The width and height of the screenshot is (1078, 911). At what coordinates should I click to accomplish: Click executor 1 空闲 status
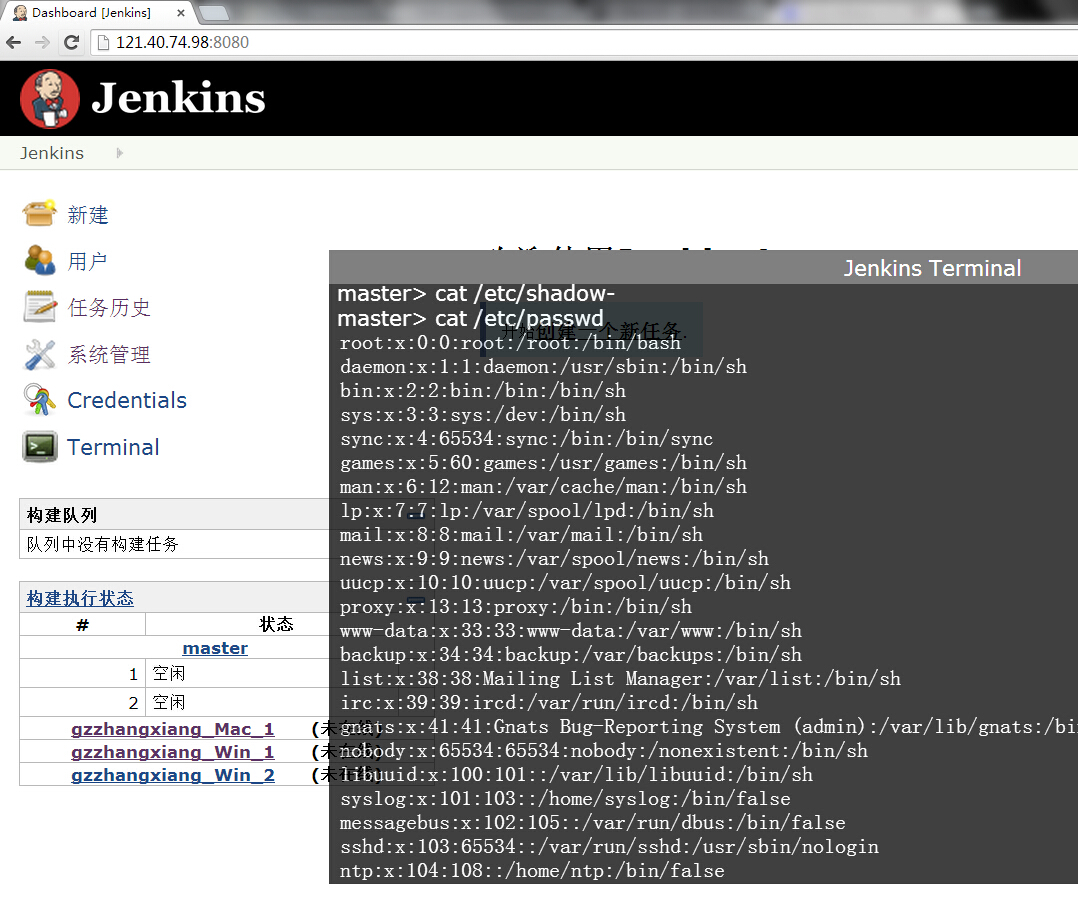coord(168,673)
